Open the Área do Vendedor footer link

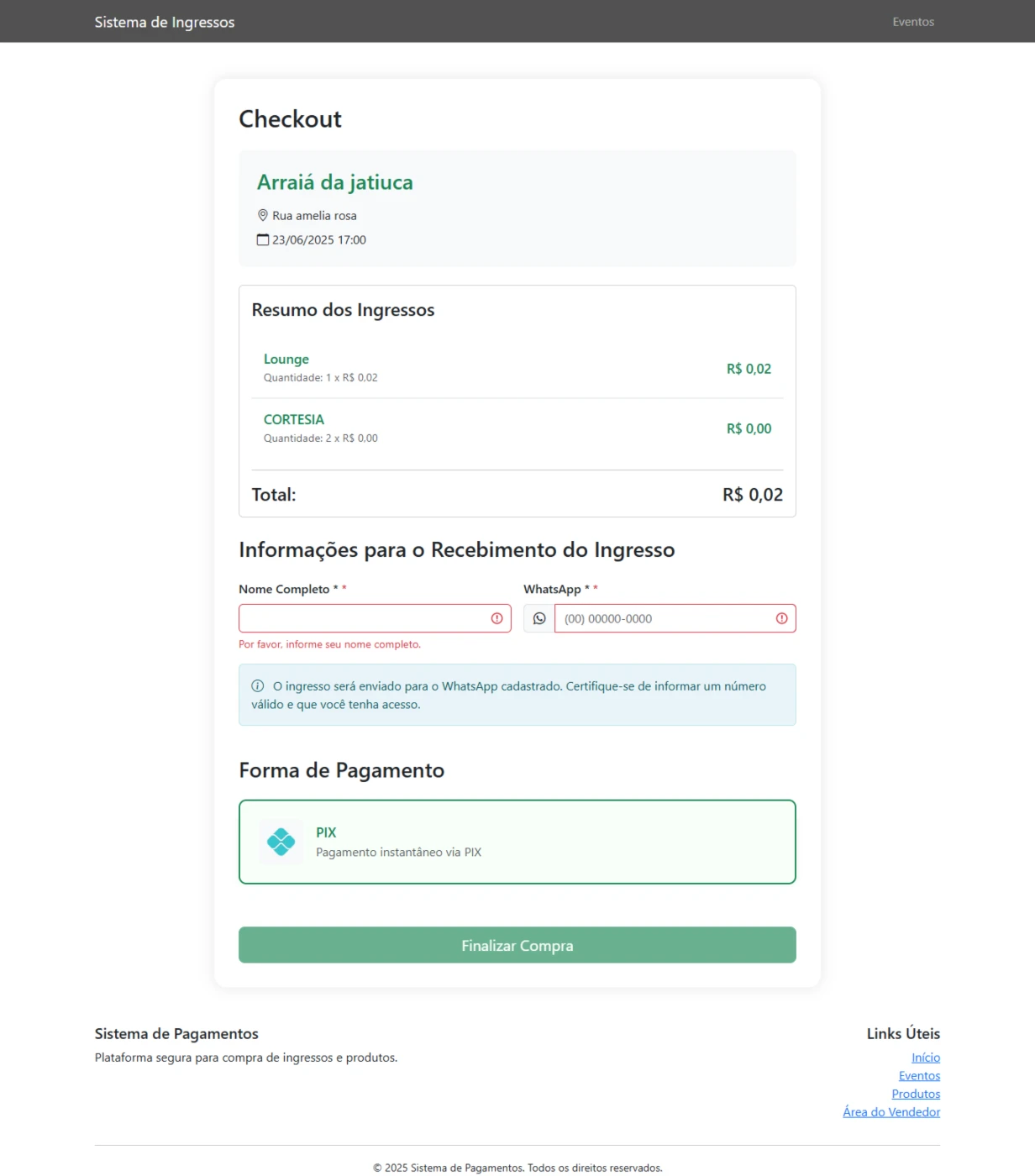coord(891,1112)
